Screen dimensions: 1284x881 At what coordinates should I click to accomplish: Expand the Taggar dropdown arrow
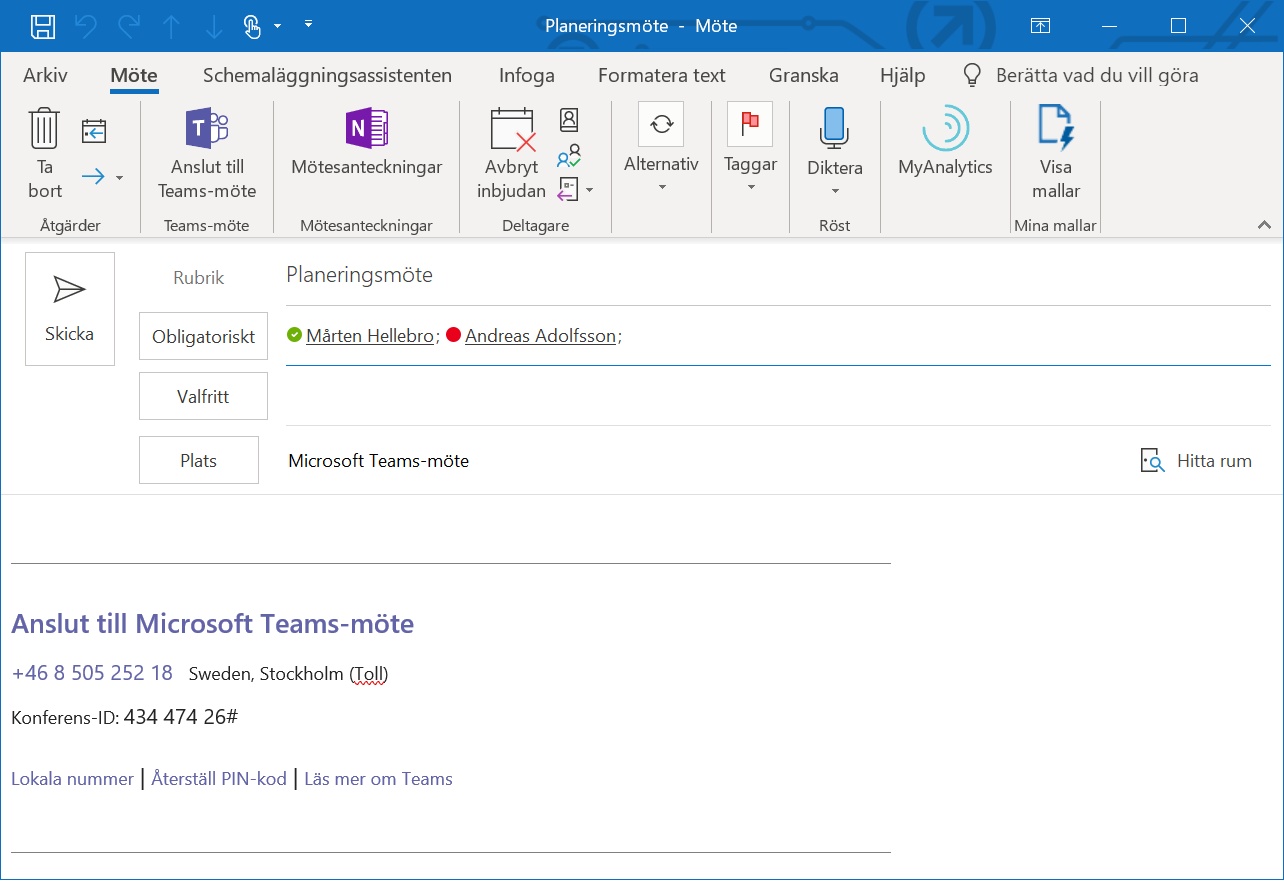pyautogui.click(x=750, y=187)
